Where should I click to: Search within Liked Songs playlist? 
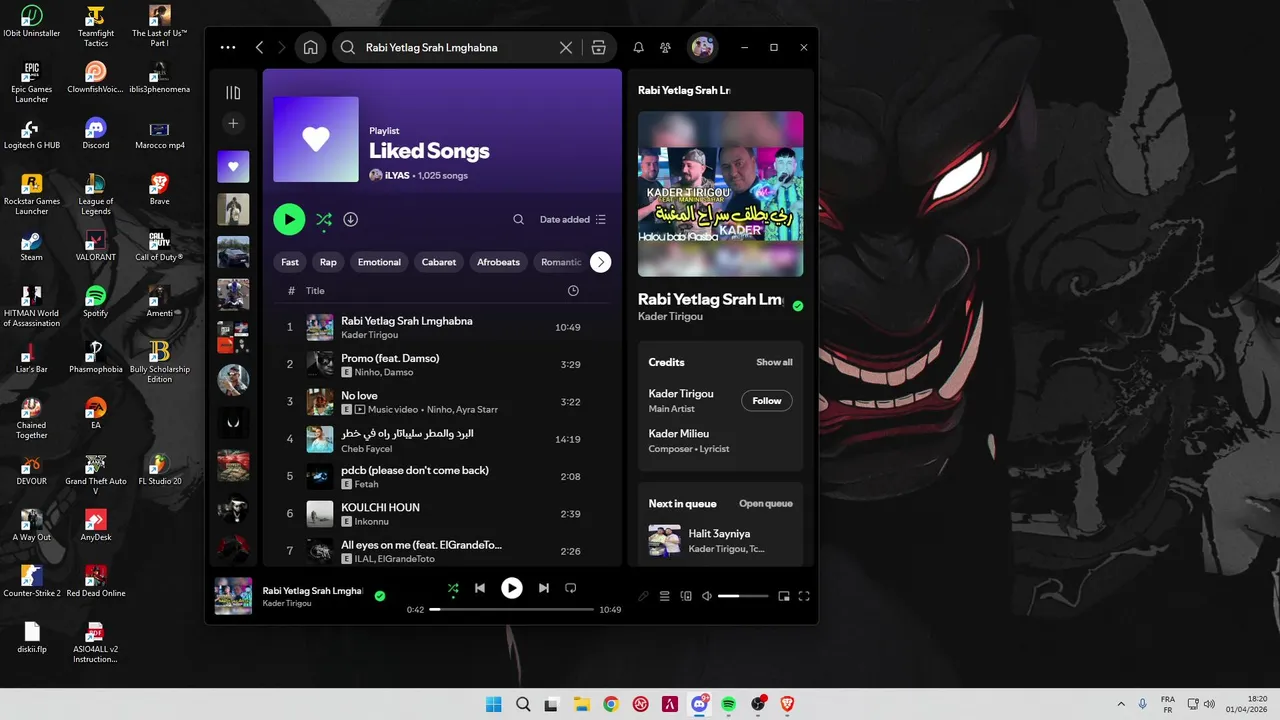pos(518,219)
